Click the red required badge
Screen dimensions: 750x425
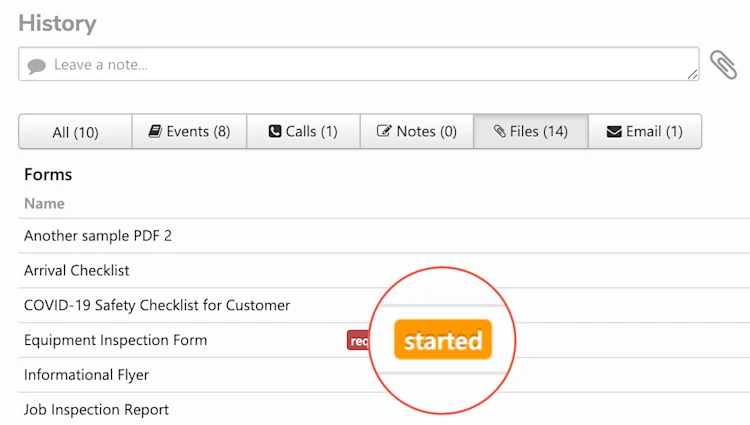(358, 340)
